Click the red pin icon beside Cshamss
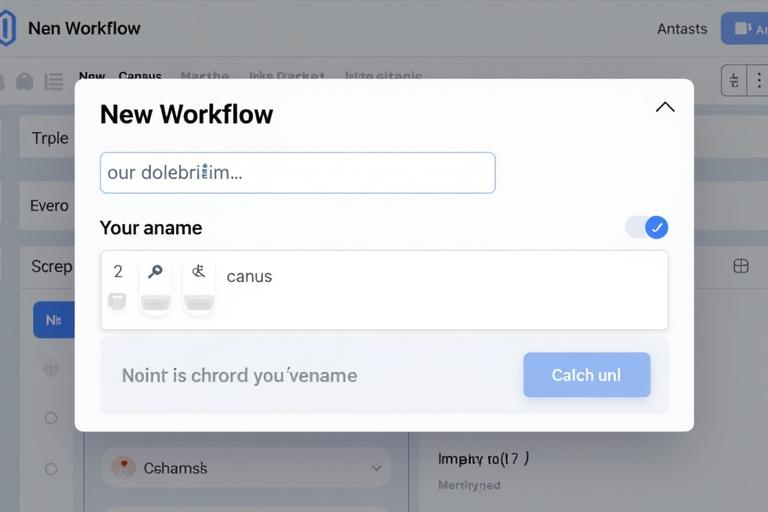The width and height of the screenshot is (768, 512). click(x=123, y=467)
